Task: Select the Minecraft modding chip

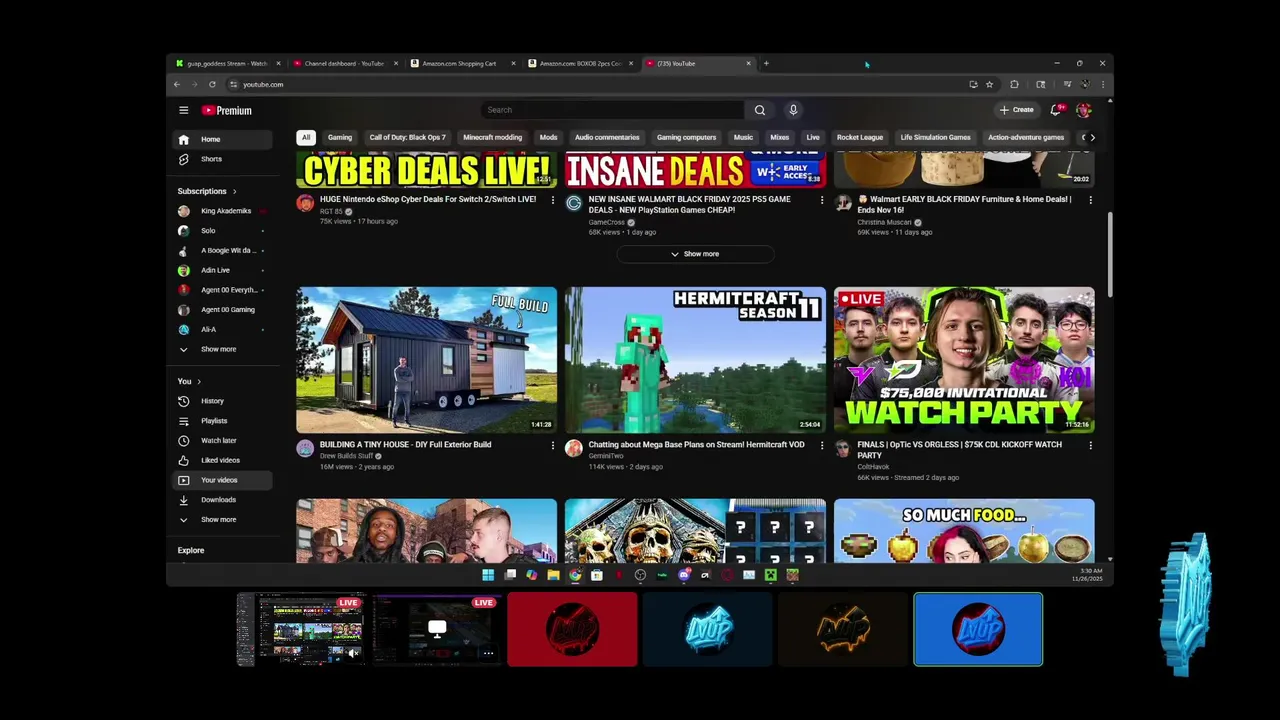Action: point(492,137)
